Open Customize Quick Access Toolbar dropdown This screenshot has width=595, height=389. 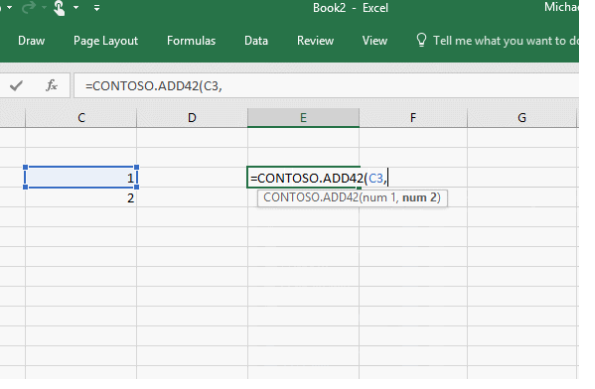click(97, 8)
